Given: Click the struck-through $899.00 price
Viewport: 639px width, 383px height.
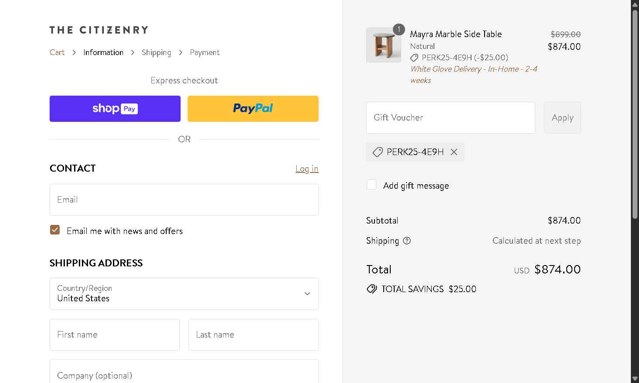Looking at the screenshot, I should [566, 34].
